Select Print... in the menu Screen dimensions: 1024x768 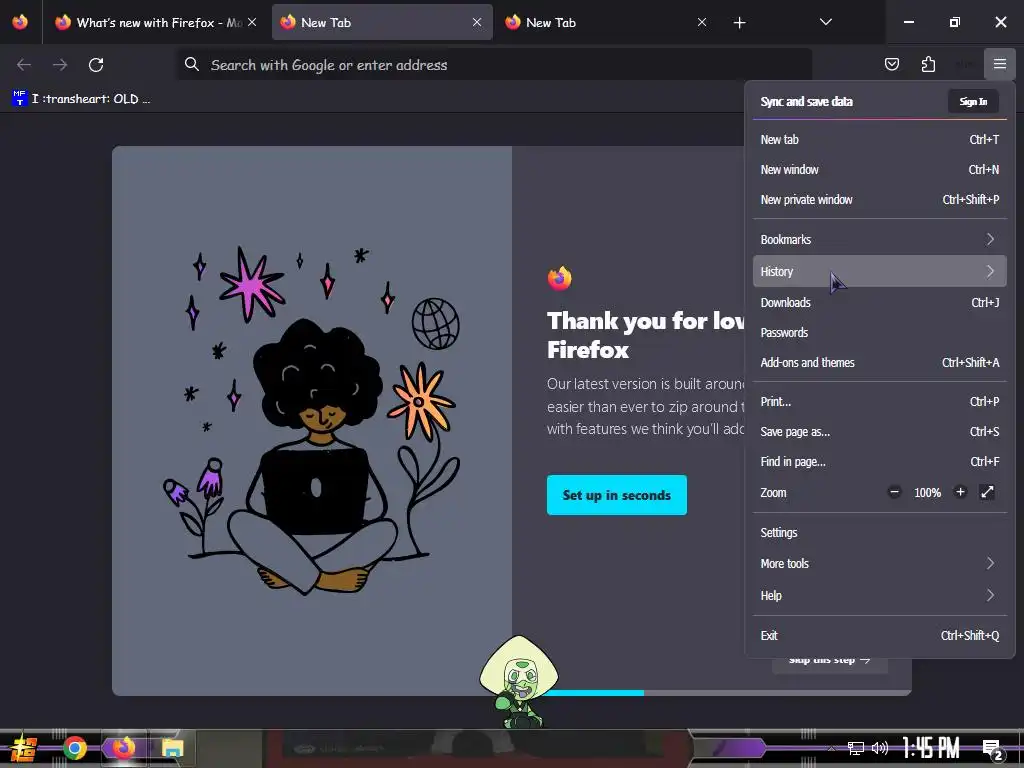coord(880,402)
